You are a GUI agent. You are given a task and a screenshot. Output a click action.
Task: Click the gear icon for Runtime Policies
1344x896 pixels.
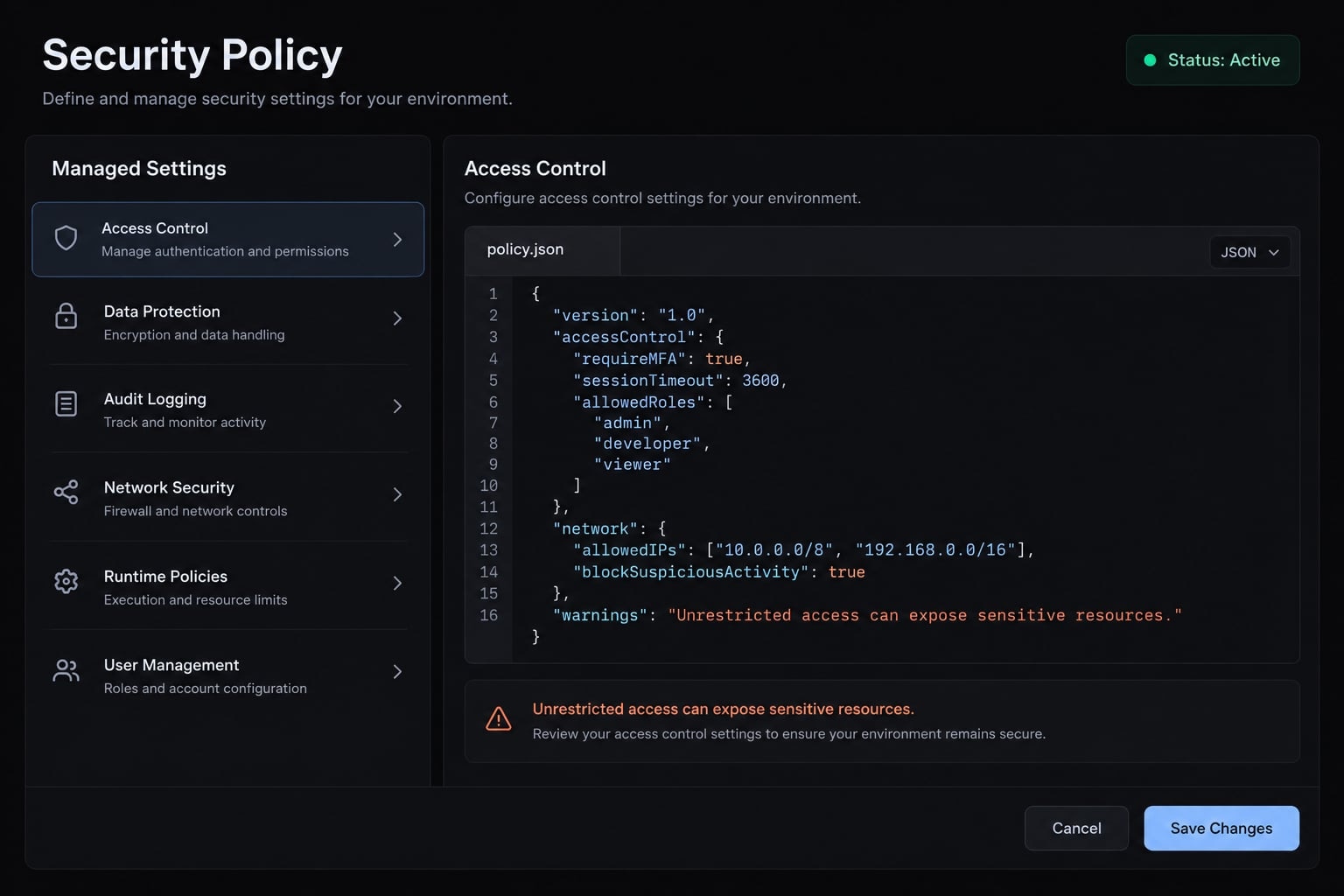pyautogui.click(x=66, y=581)
